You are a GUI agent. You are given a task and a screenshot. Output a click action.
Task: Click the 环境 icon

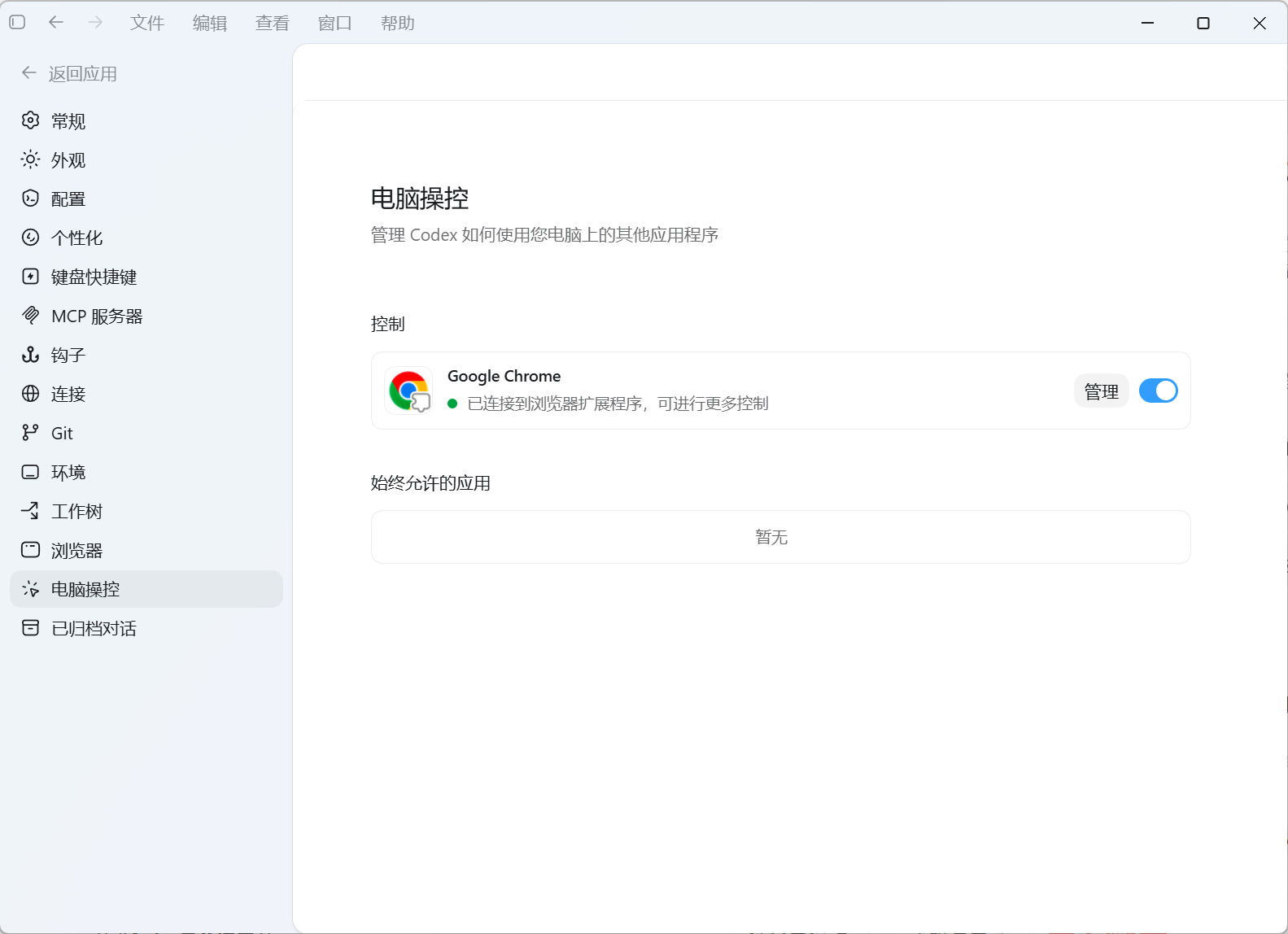point(30,472)
